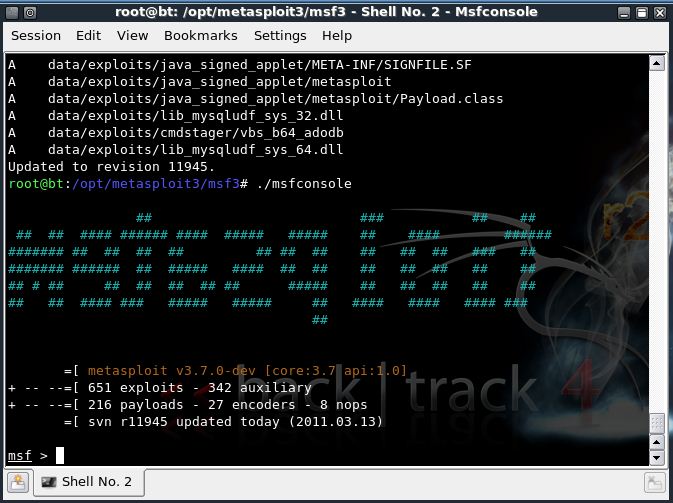
Task: Click '216 payloads - 27 encoders' line
Action: pyautogui.click(x=227, y=405)
